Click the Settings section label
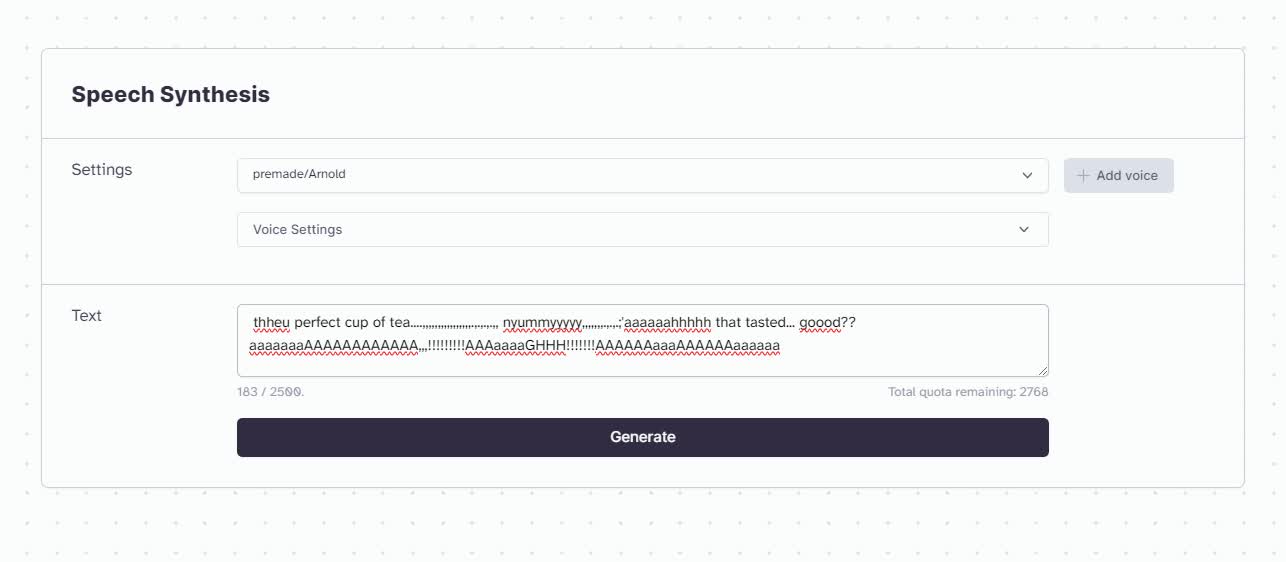This screenshot has height=562, width=1286. [101, 169]
